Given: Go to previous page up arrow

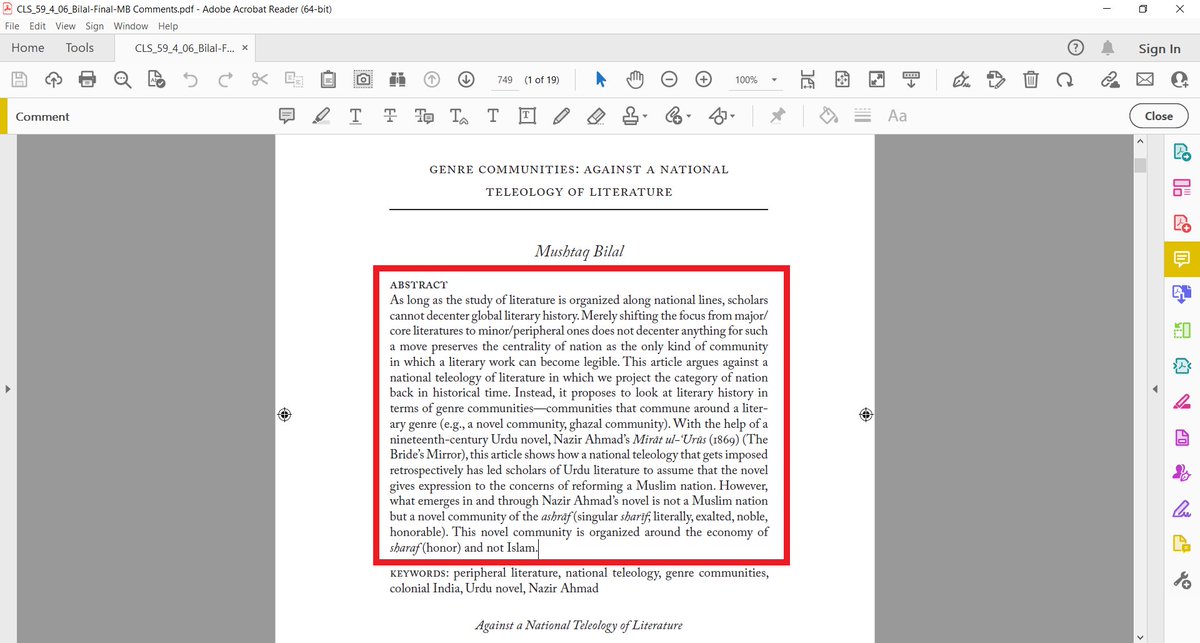Looking at the screenshot, I should click(432, 80).
